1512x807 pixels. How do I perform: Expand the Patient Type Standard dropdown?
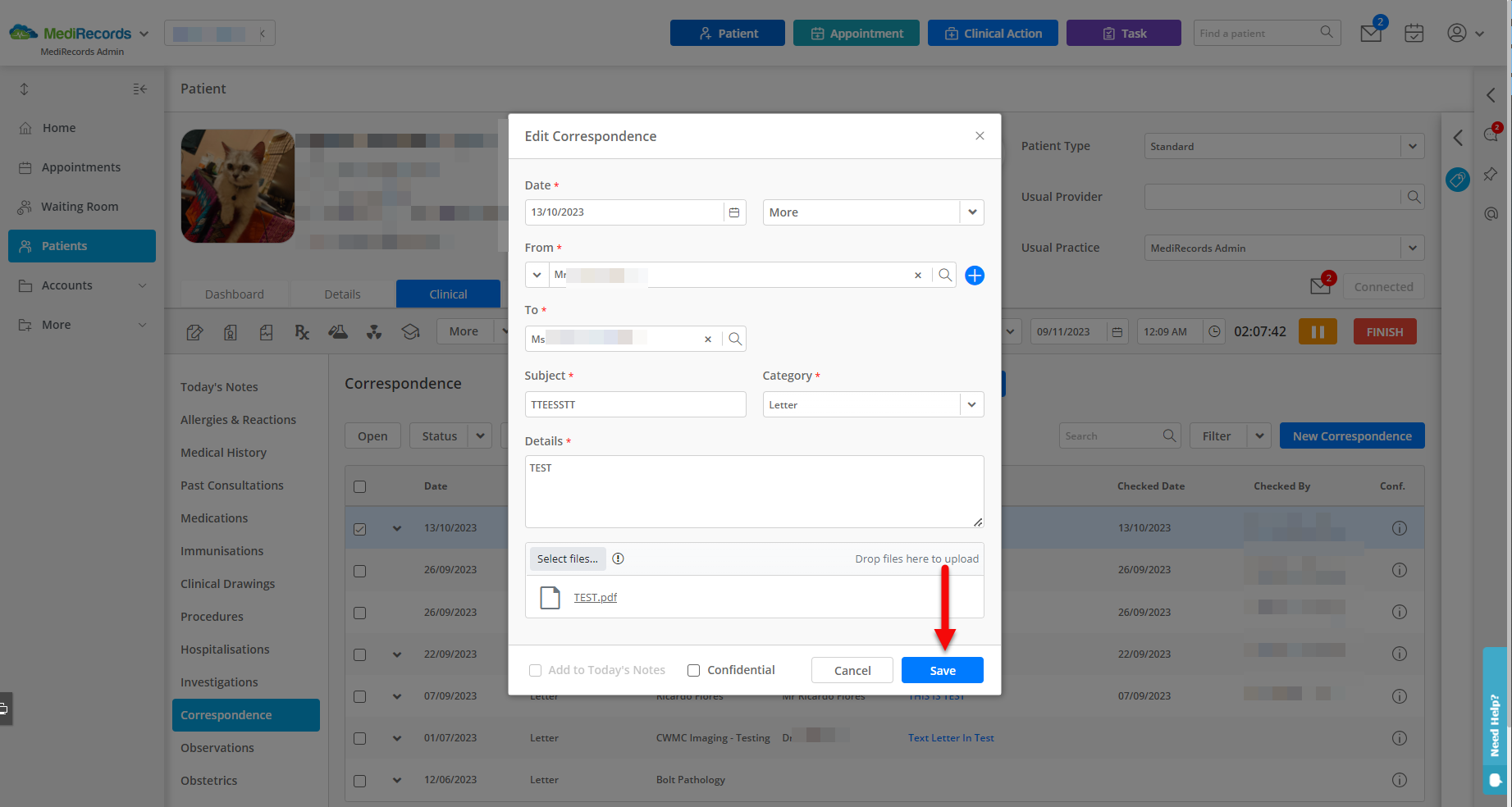click(1412, 147)
